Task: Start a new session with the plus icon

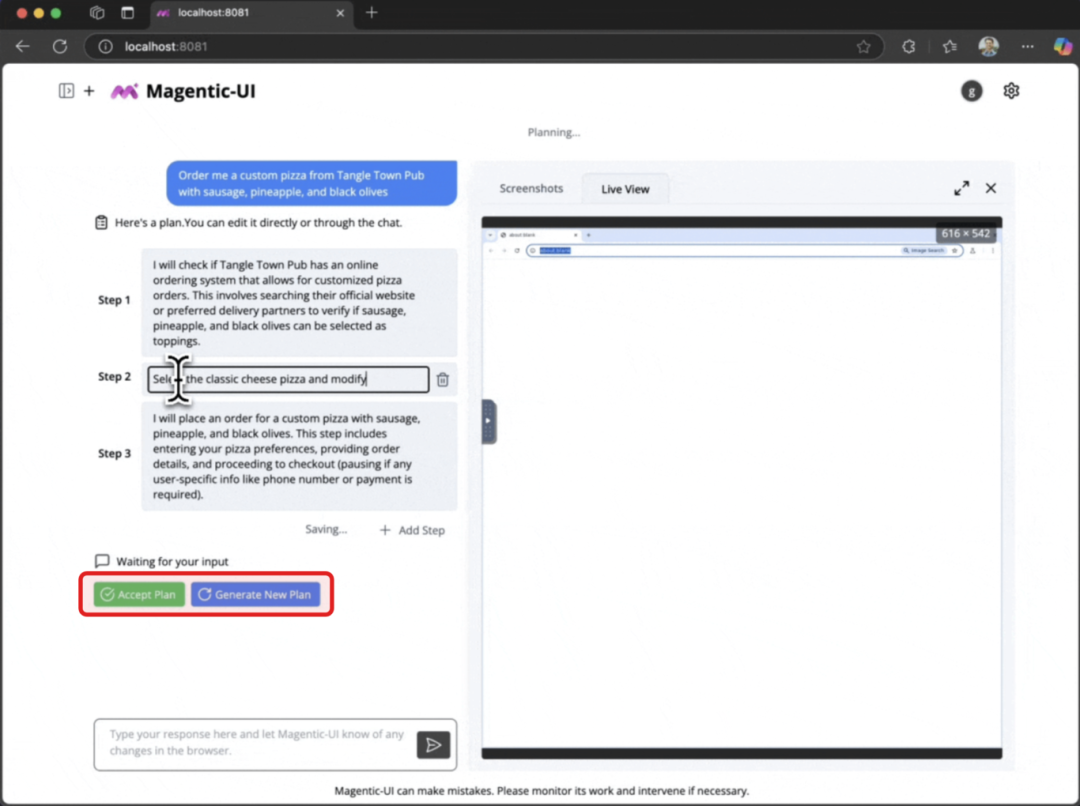Action: click(x=89, y=91)
